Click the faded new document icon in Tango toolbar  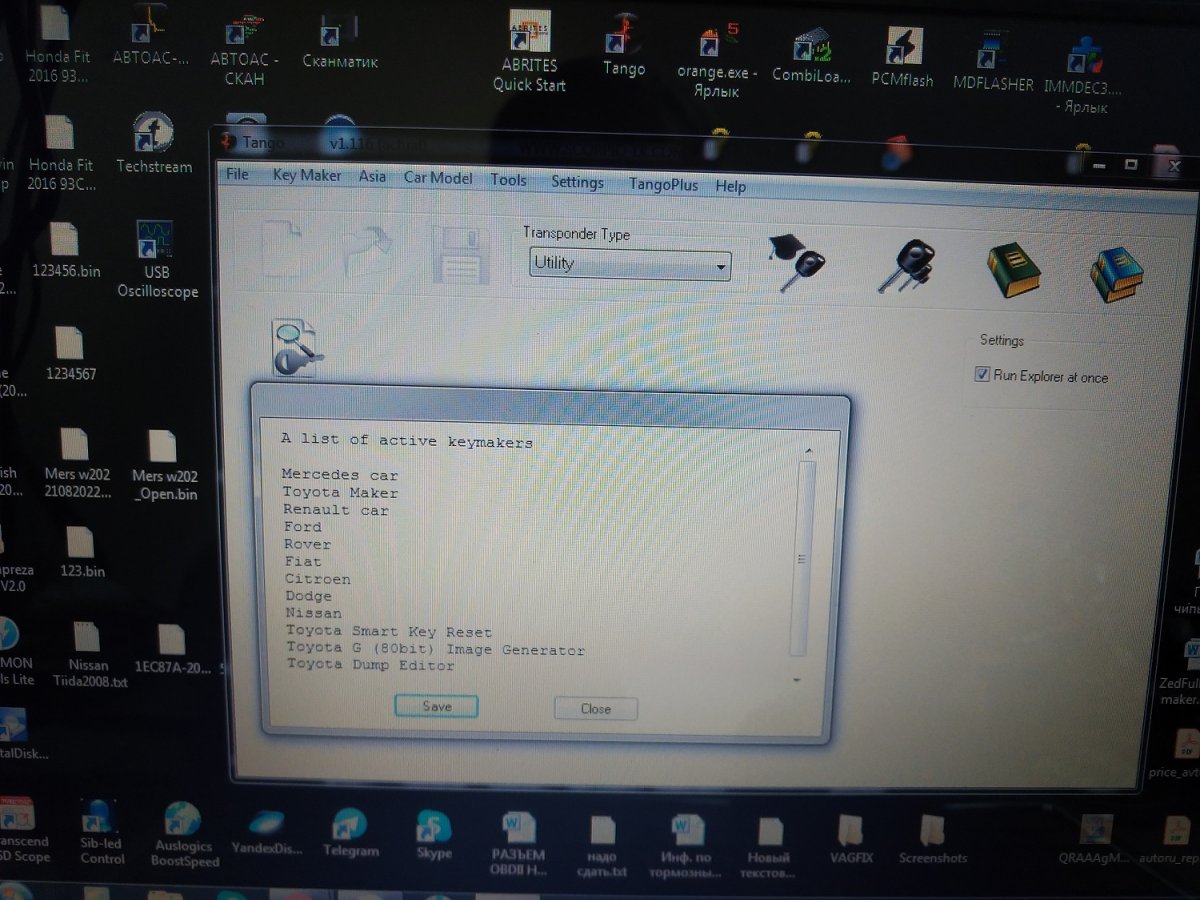click(x=281, y=248)
